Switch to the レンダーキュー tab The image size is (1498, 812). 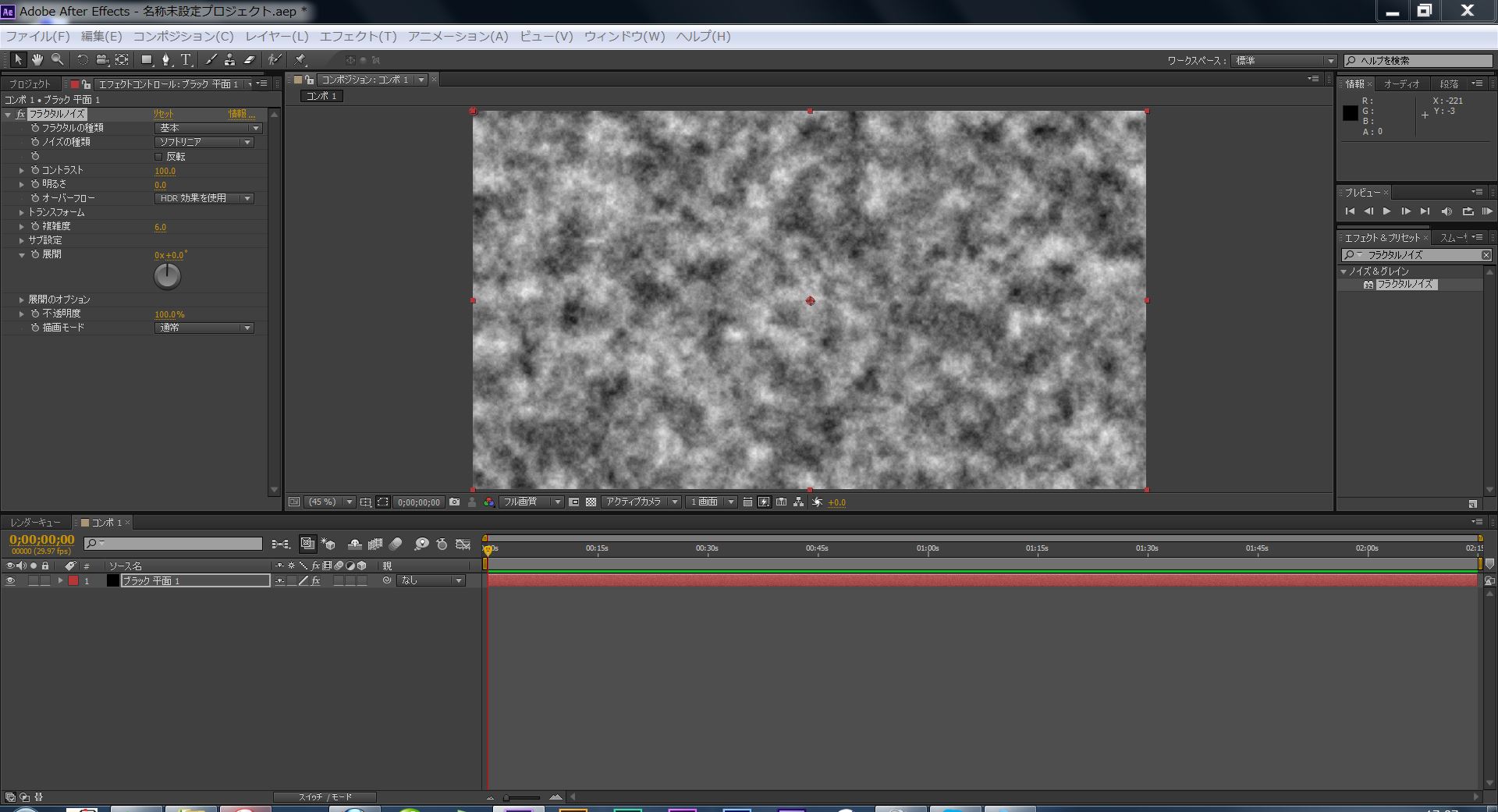(x=35, y=523)
